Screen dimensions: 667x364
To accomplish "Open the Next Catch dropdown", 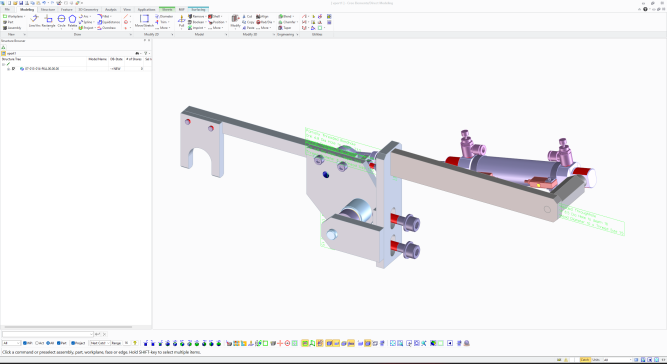I will (x=100, y=343).
